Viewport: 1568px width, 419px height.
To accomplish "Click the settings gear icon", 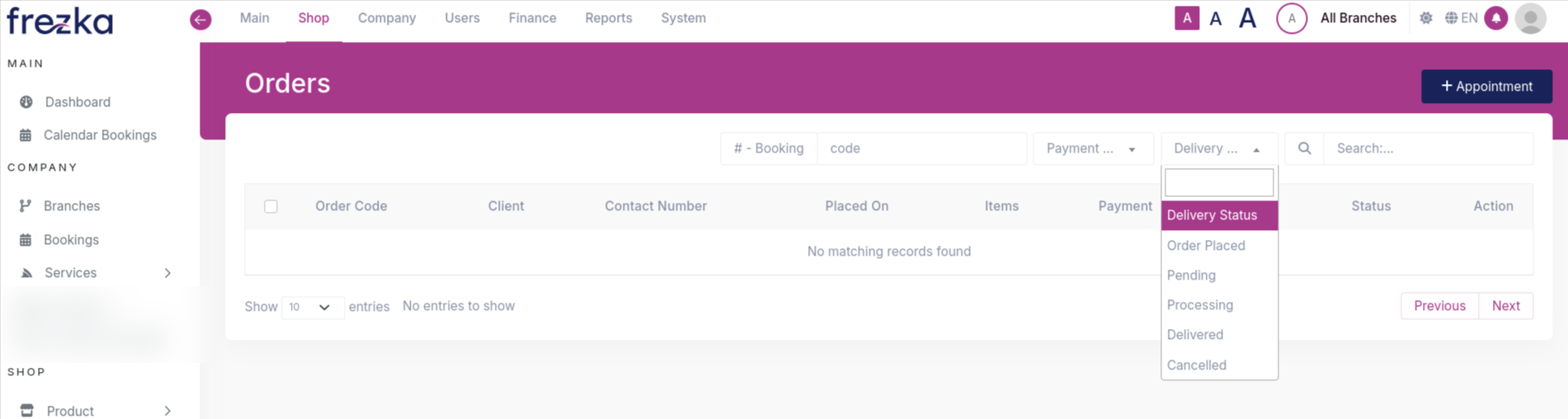I will coord(1425,18).
